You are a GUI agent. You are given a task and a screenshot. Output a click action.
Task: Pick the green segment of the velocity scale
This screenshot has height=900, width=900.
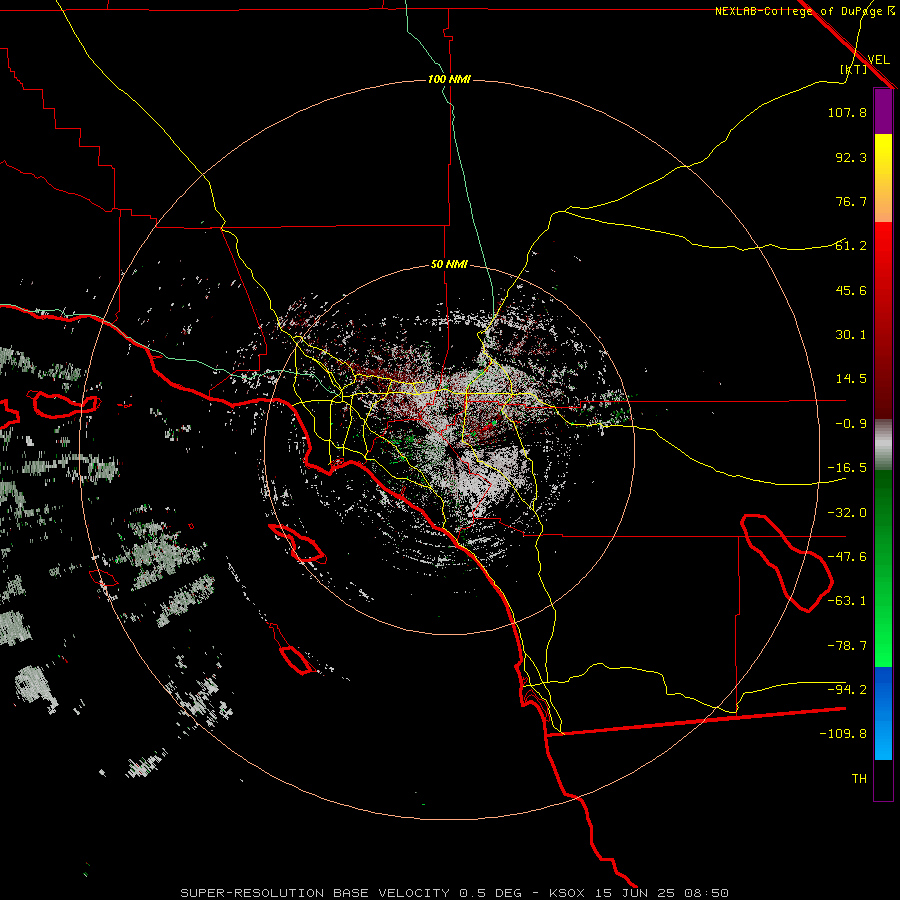(883, 568)
